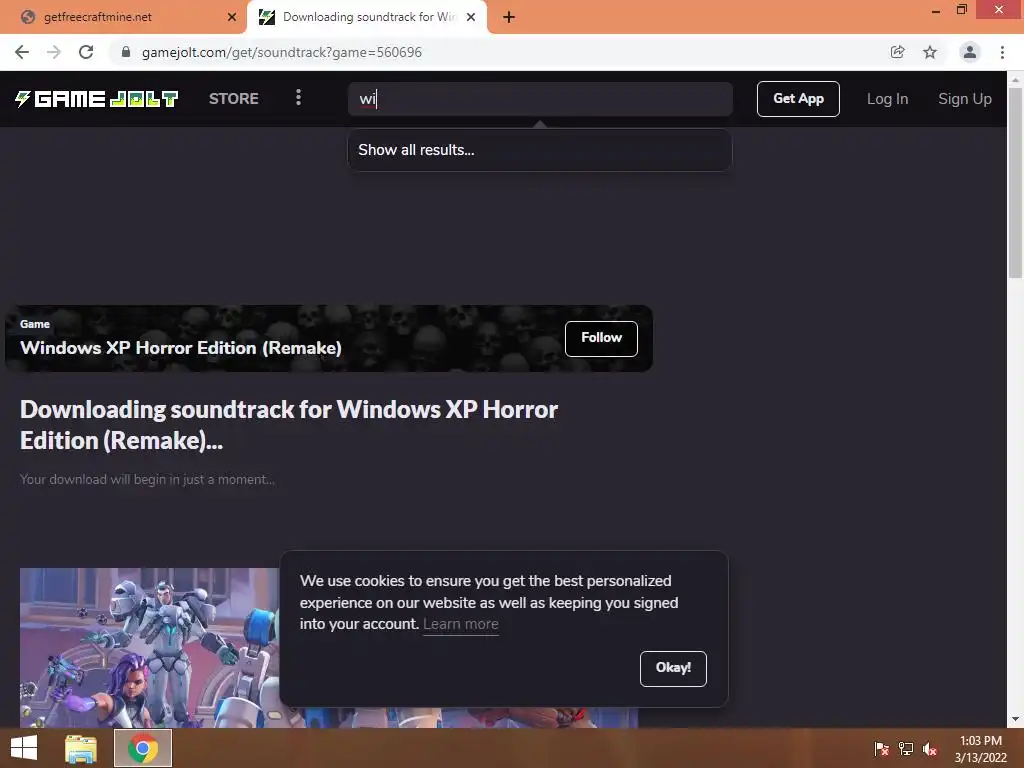Click the Downloading soundtrack heading text
The image size is (1024, 768).
pos(289,425)
